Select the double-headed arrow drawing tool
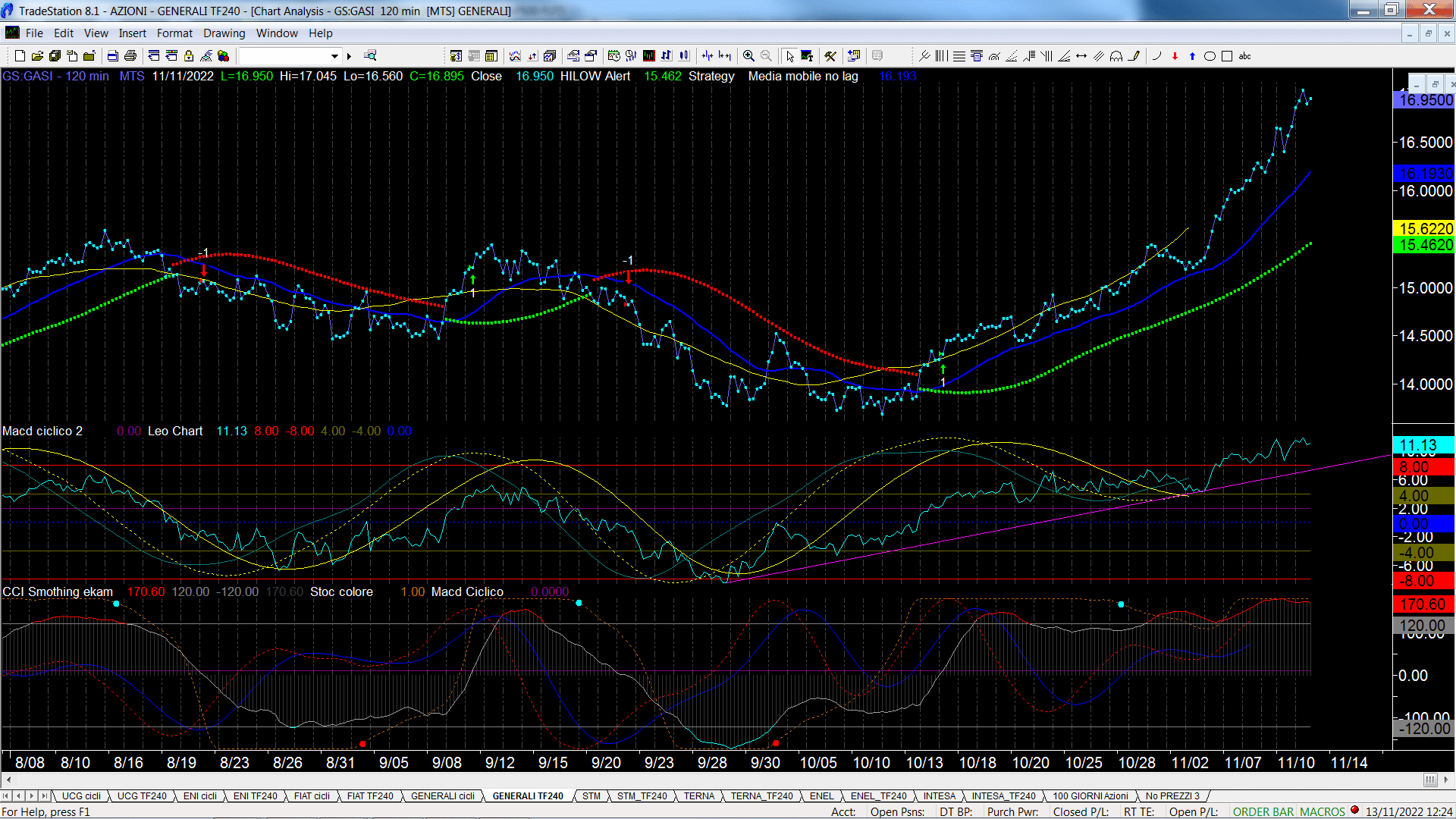1456x819 pixels. pyautogui.click(x=1081, y=55)
